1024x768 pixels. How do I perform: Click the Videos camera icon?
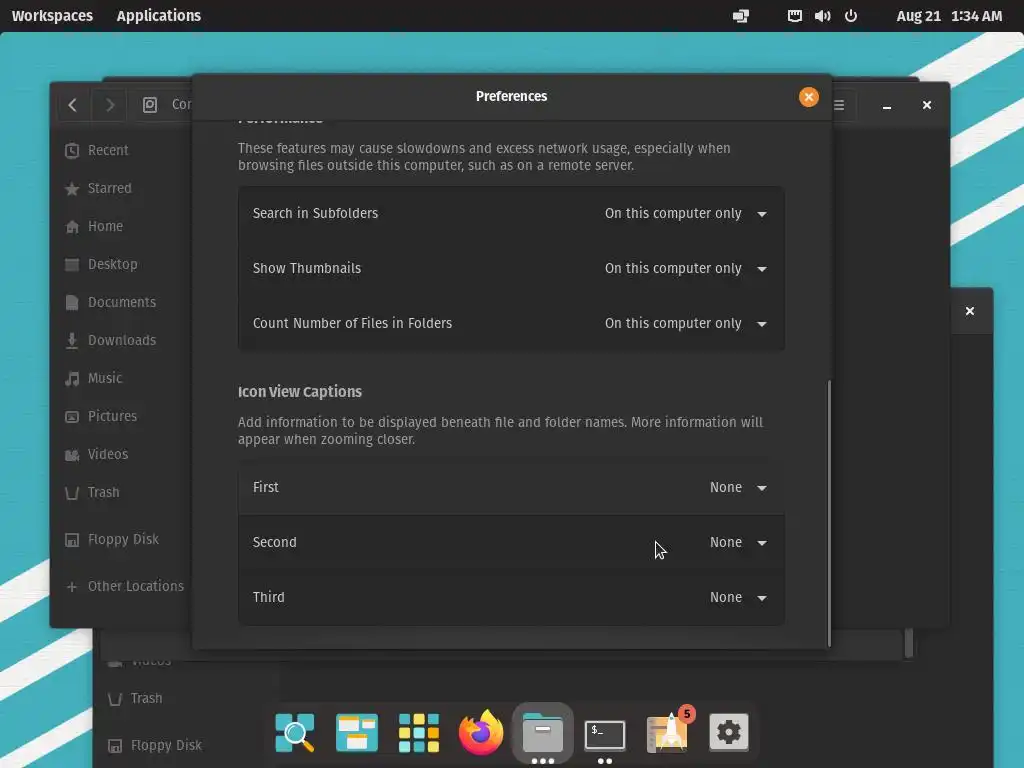coord(72,455)
